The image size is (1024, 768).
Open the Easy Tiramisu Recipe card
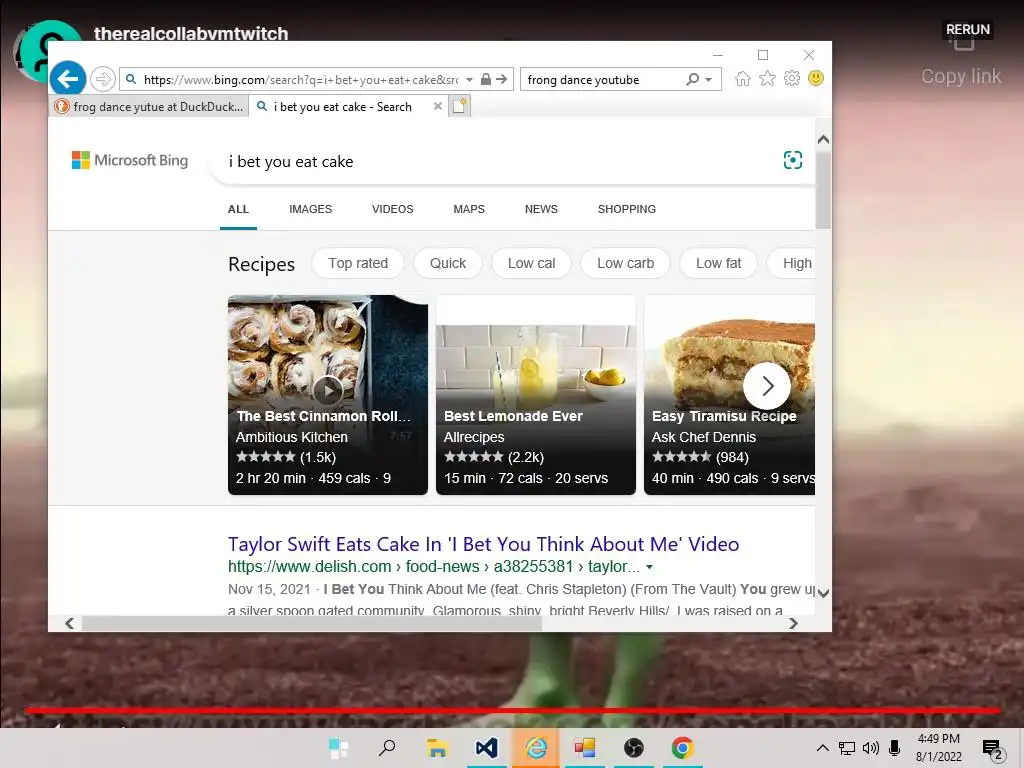pos(729,395)
